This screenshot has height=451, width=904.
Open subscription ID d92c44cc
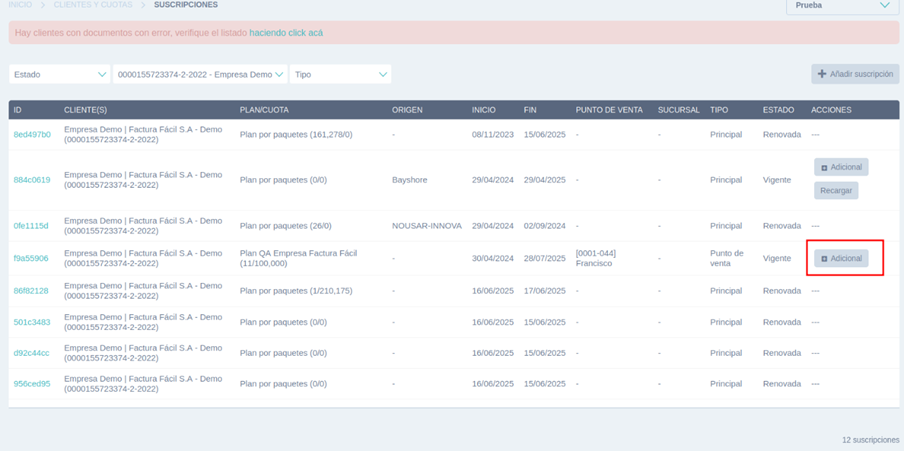tap(32, 353)
